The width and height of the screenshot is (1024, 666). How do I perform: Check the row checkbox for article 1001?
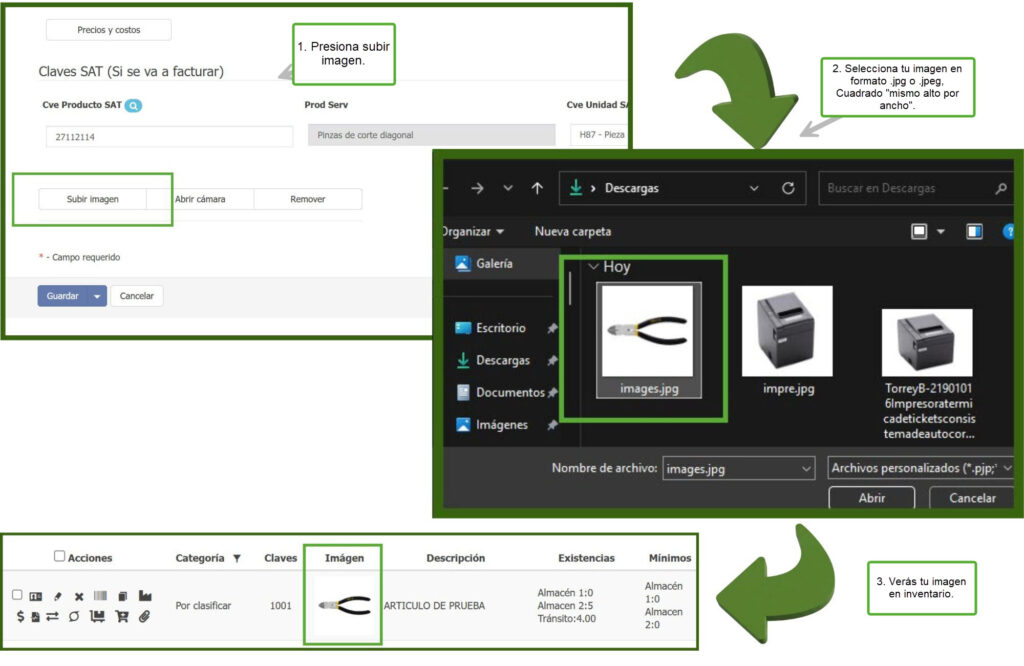pyautogui.click(x=17, y=595)
